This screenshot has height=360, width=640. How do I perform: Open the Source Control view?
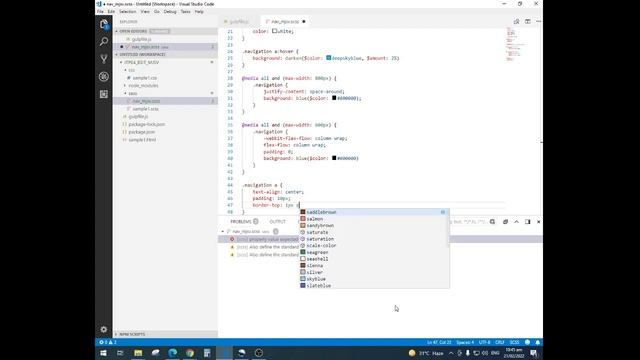(x=104, y=59)
